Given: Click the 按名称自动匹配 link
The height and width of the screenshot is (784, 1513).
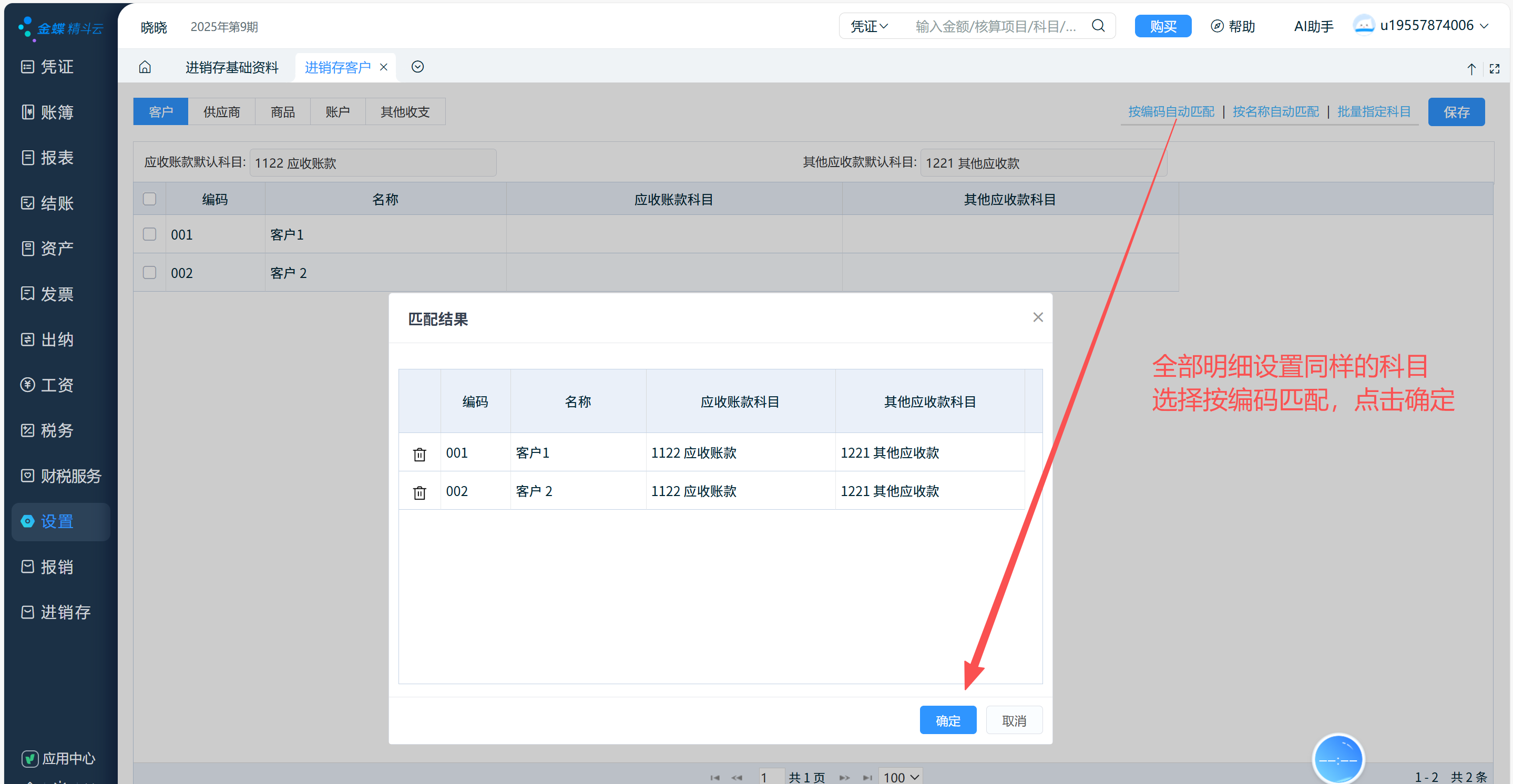Looking at the screenshot, I should point(1275,111).
